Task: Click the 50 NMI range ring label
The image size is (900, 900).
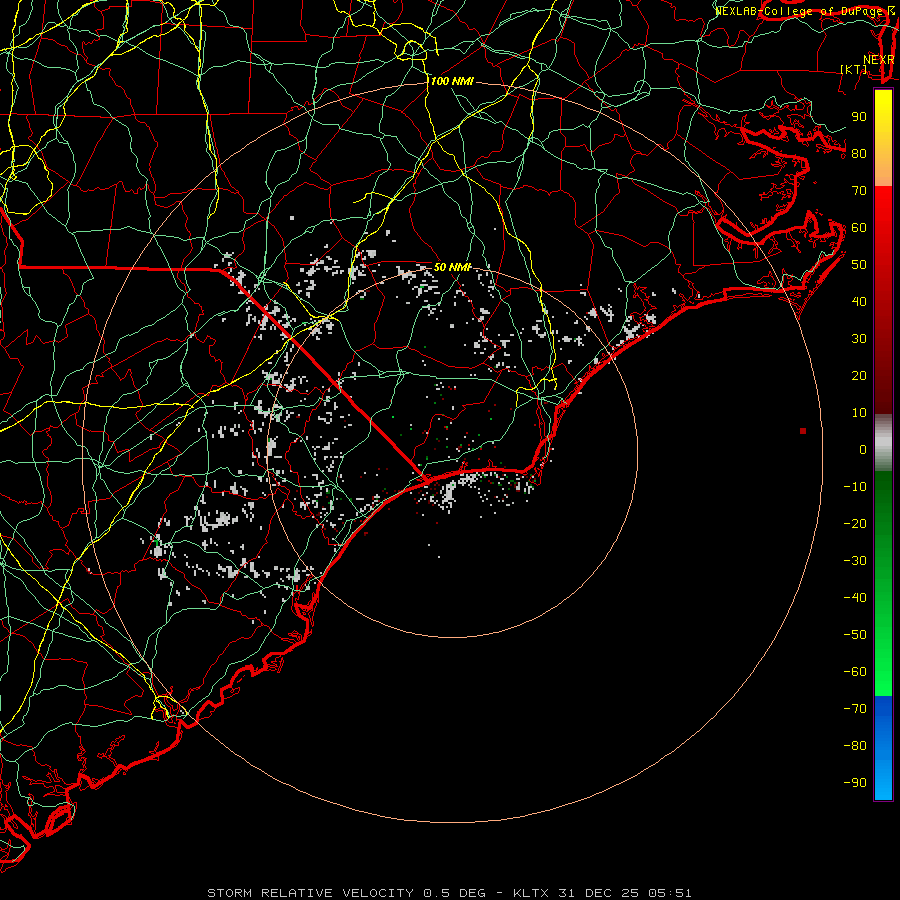Action: click(452, 267)
